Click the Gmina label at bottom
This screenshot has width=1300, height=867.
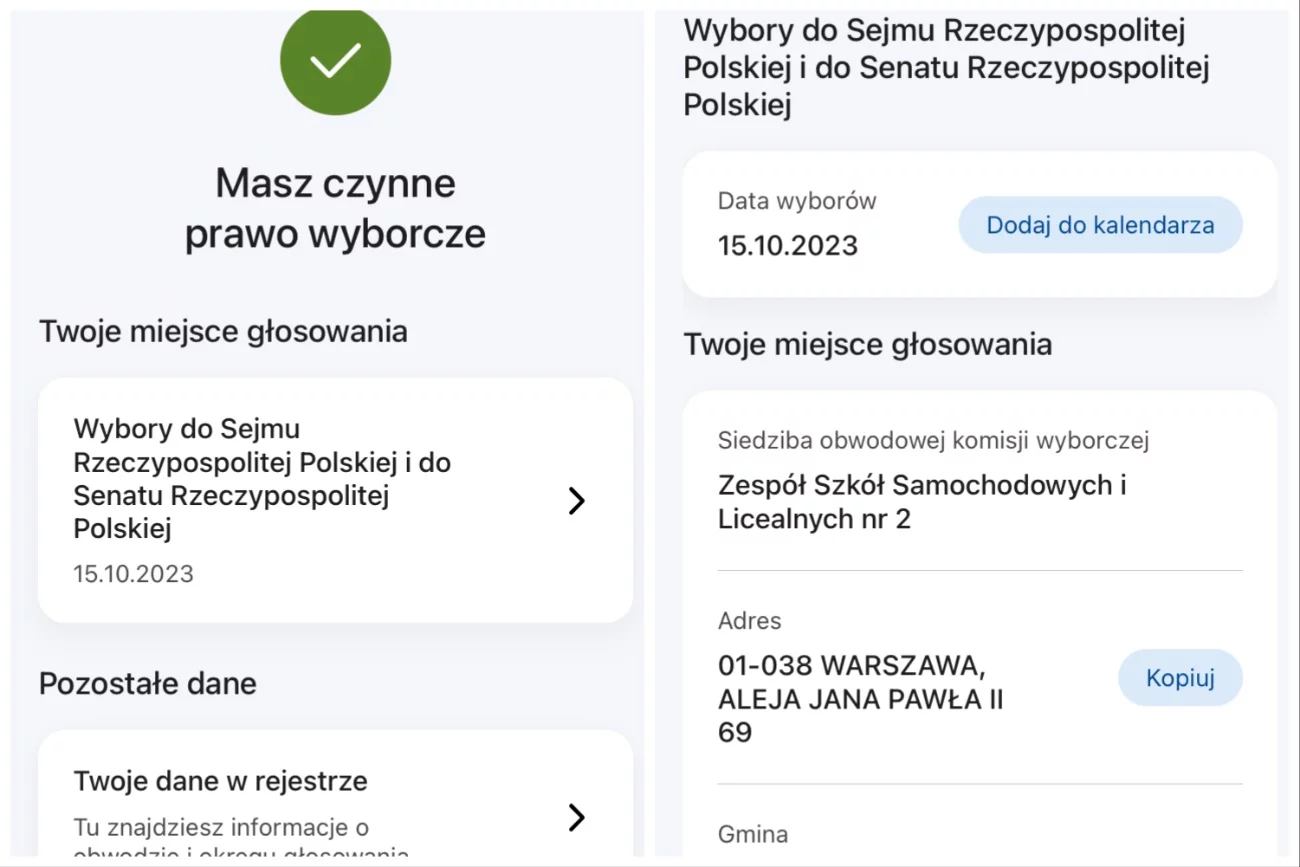point(753,834)
